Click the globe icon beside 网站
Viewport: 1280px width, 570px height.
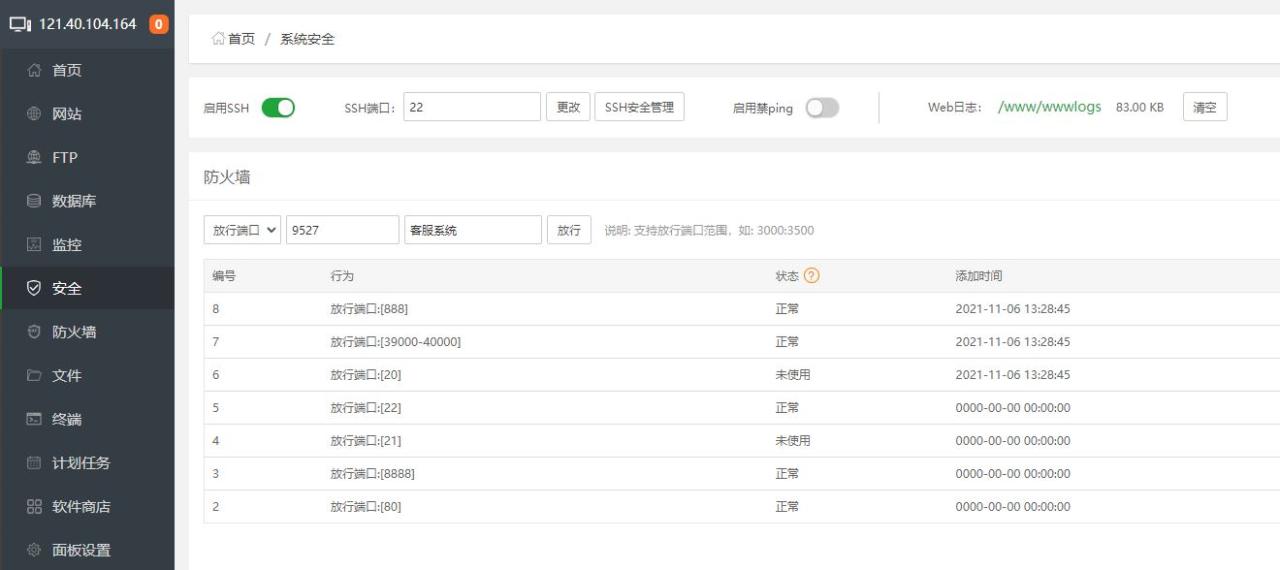tap(34, 114)
